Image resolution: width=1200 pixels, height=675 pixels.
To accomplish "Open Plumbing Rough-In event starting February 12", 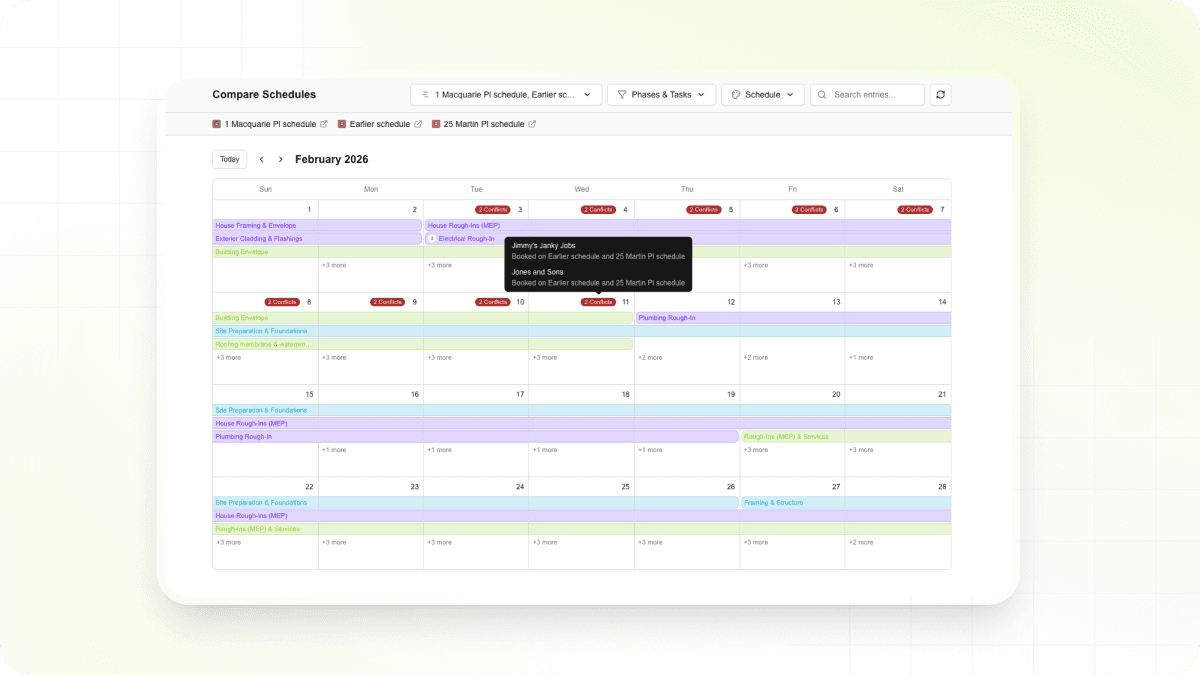I will click(793, 318).
